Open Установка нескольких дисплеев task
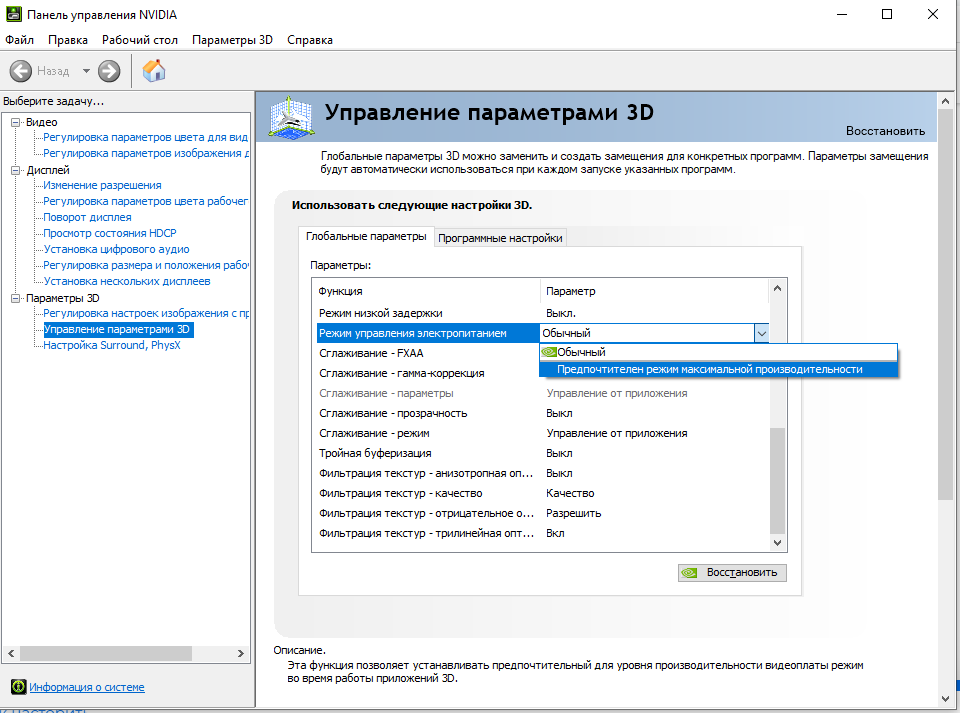This screenshot has height=713, width=960. (127, 281)
